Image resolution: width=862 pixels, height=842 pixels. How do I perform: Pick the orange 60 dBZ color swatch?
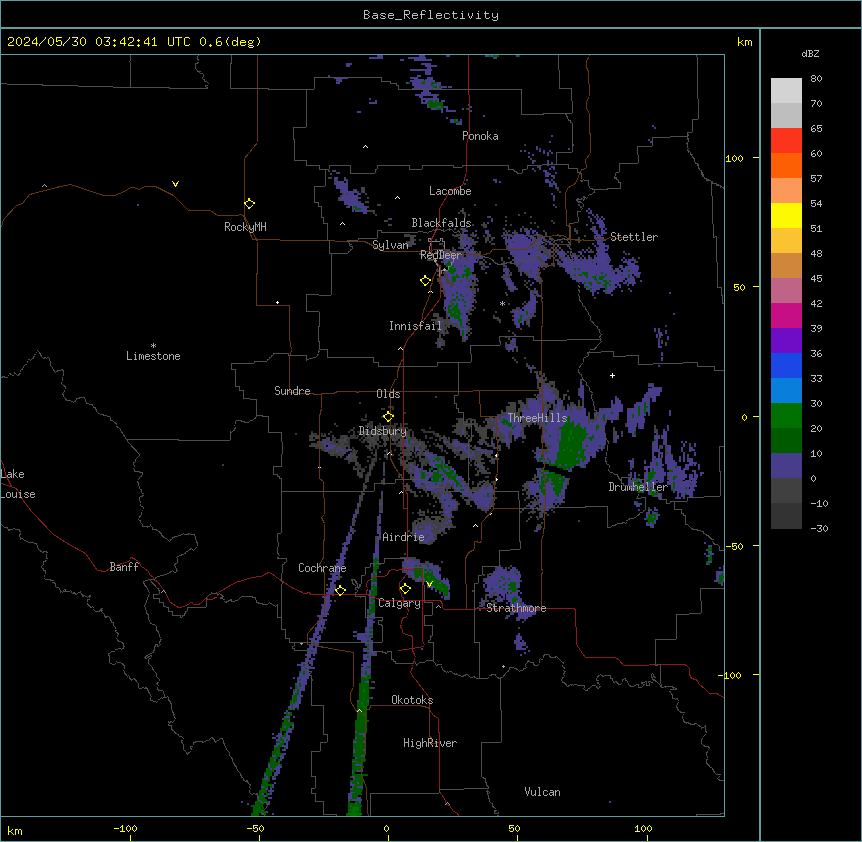point(786,165)
